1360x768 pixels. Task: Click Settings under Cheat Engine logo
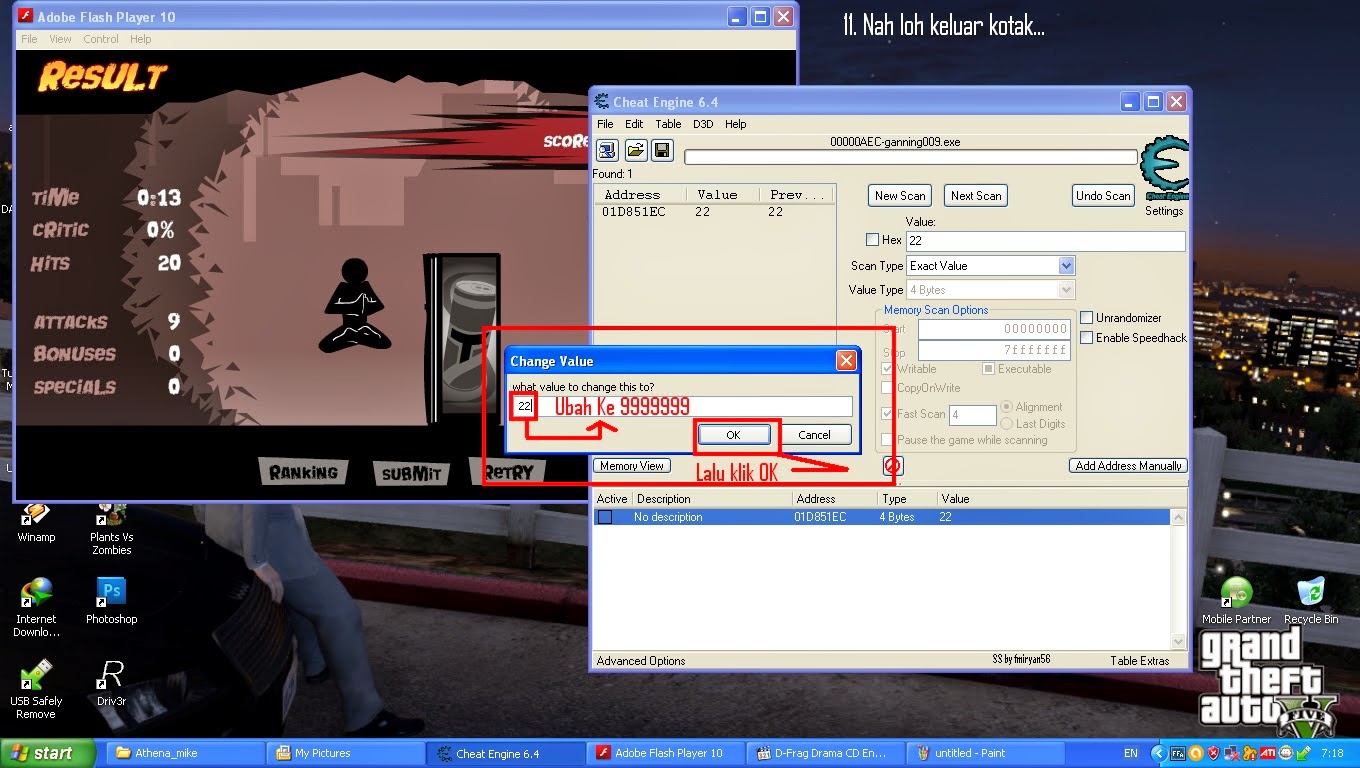pyautogui.click(x=1164, y=211)
